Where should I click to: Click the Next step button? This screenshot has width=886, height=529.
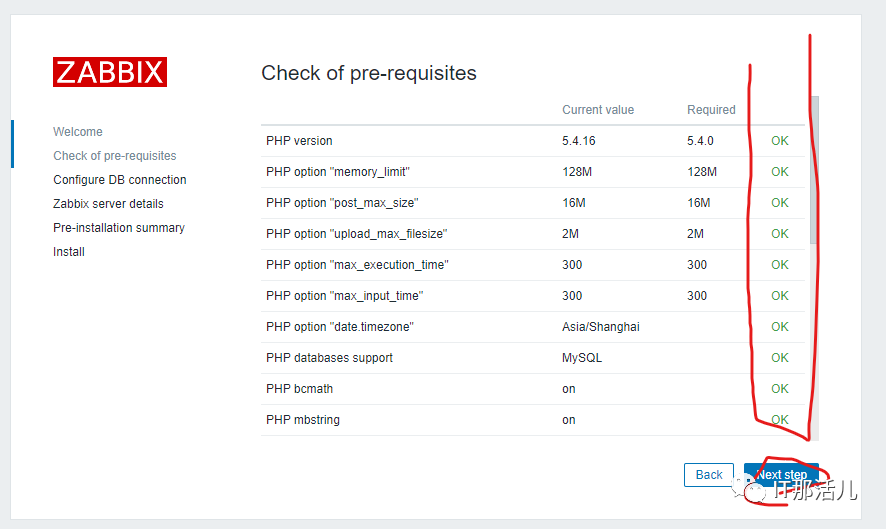(x=781, y=475)
